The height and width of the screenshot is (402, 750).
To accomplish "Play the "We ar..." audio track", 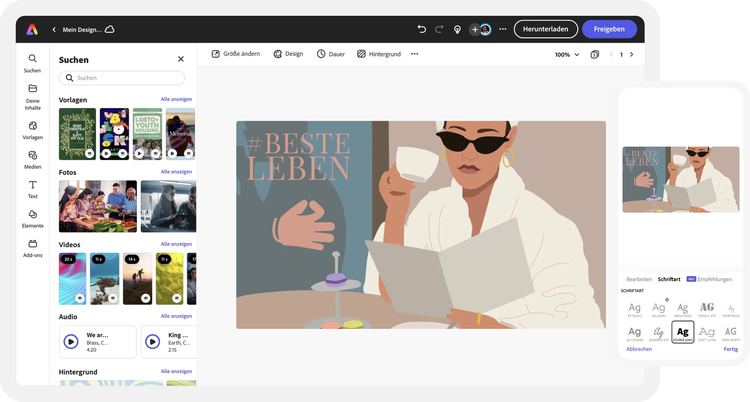I will click(71, 341).
